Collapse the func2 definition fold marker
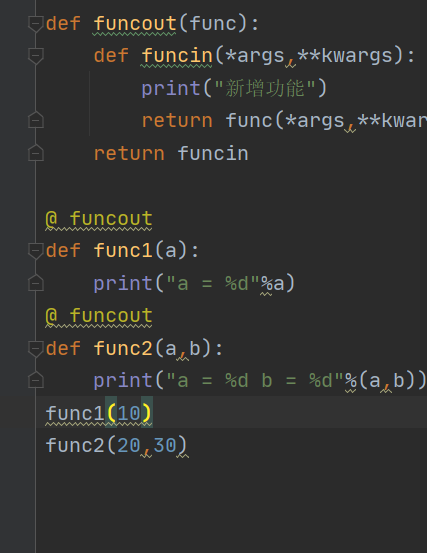Viewport: 427px width, 553px height. pos(36,349)
